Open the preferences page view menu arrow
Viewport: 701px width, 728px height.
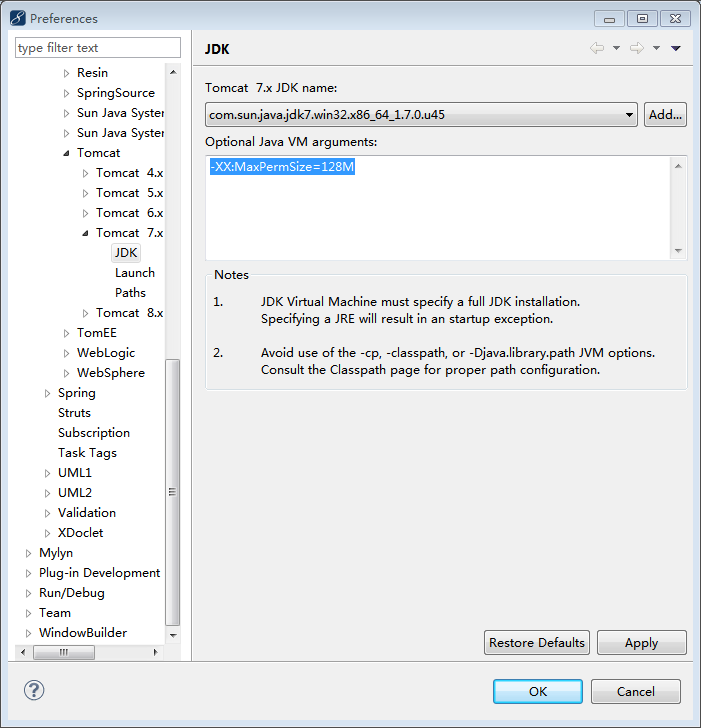(676, 48)
